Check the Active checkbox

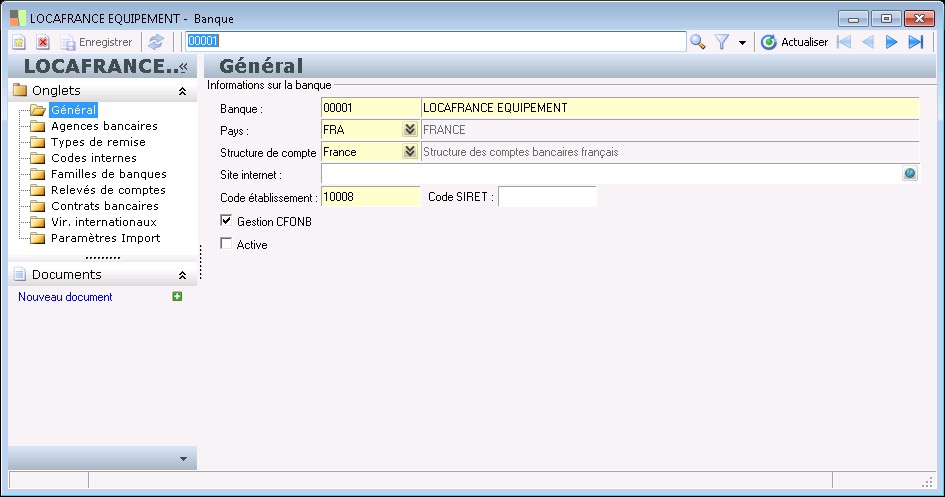pos(226,243)
